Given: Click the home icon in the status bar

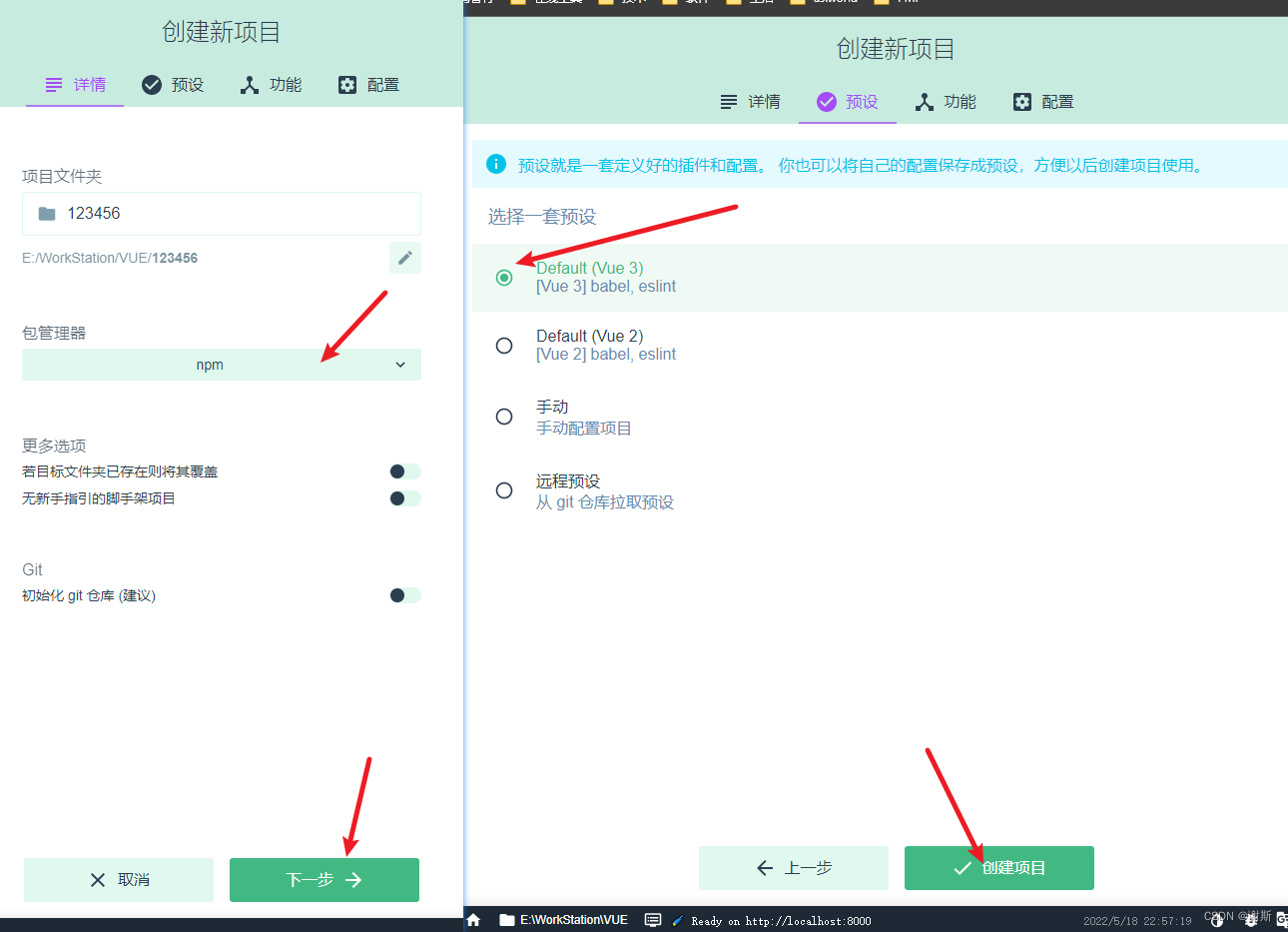Looking at the screenshot, I should click(474, 920).
